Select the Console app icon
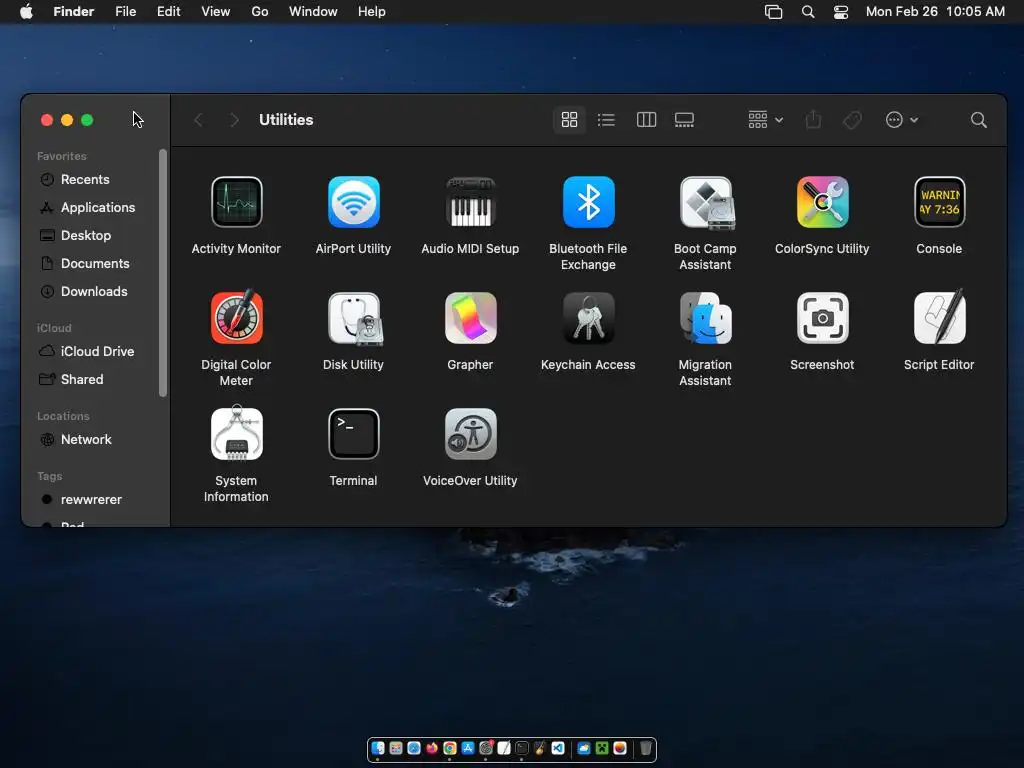 [939, 202]
